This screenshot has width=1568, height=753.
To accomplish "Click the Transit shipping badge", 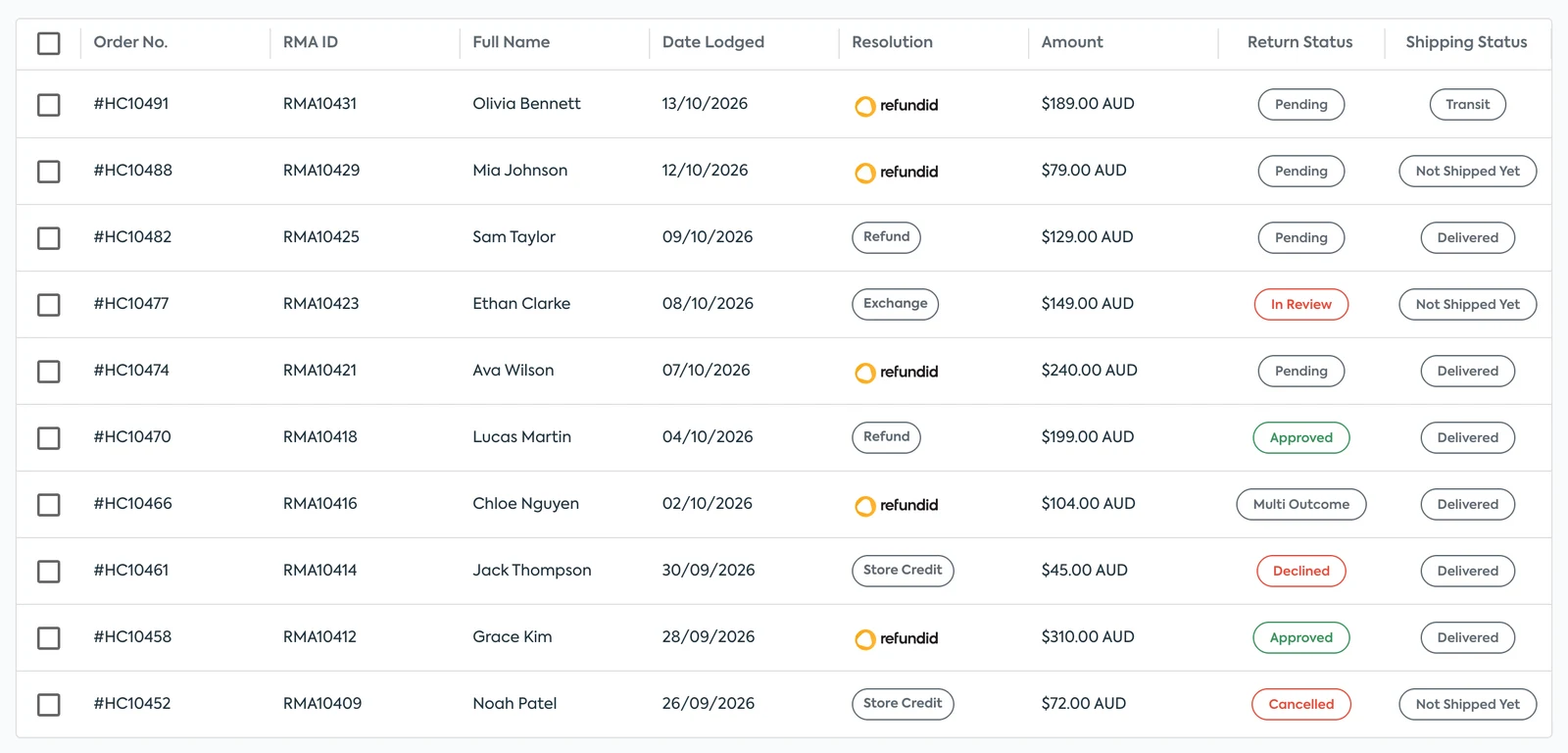I will coord(1467,105).
